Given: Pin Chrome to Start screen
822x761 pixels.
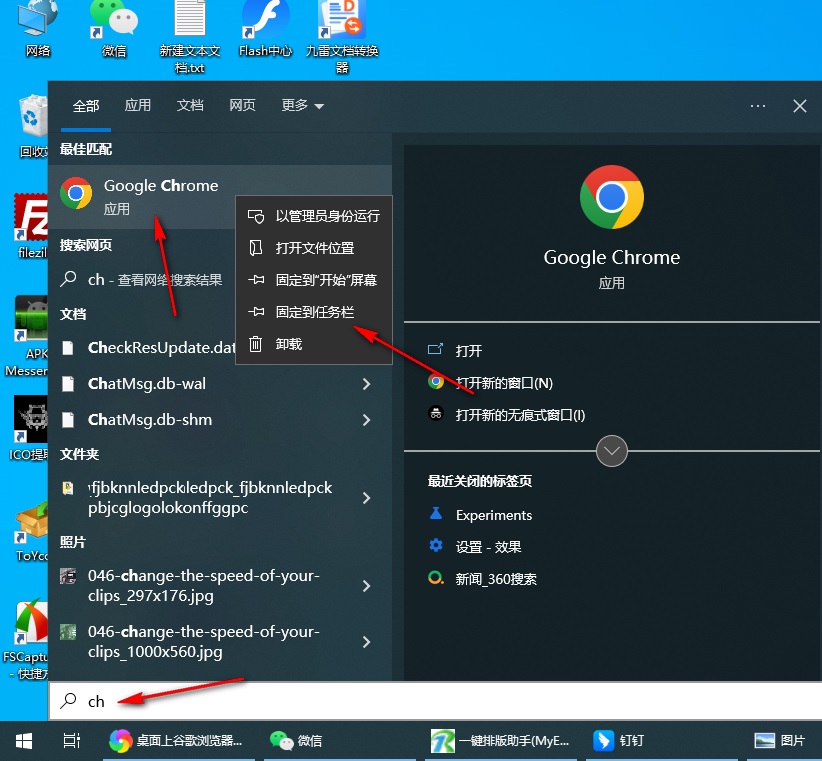Looking at the screenshot, I should tap(314, 280).
